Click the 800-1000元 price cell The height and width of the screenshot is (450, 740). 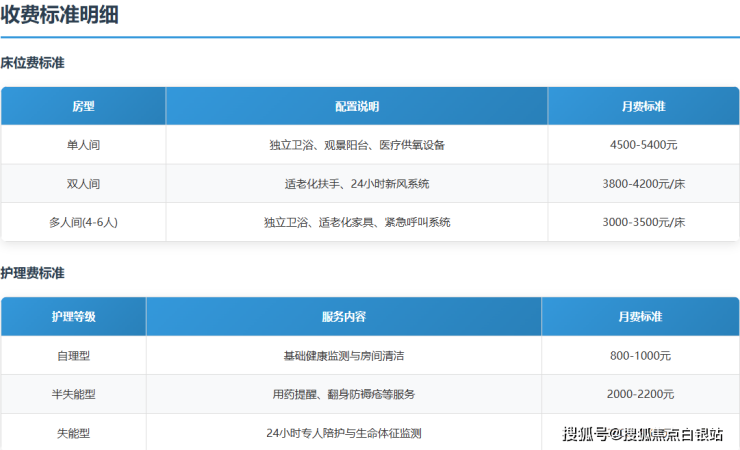point(640,356)
